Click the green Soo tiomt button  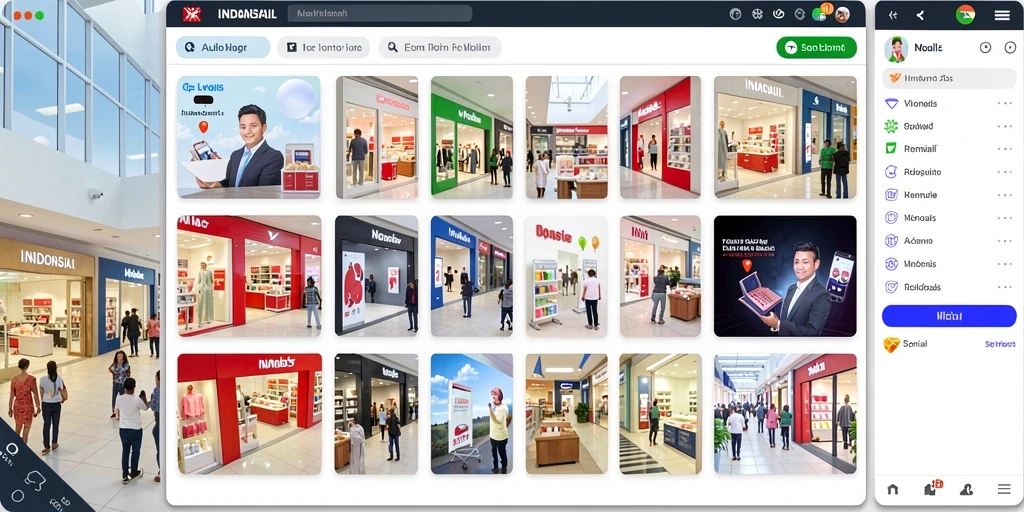point(816,48)
